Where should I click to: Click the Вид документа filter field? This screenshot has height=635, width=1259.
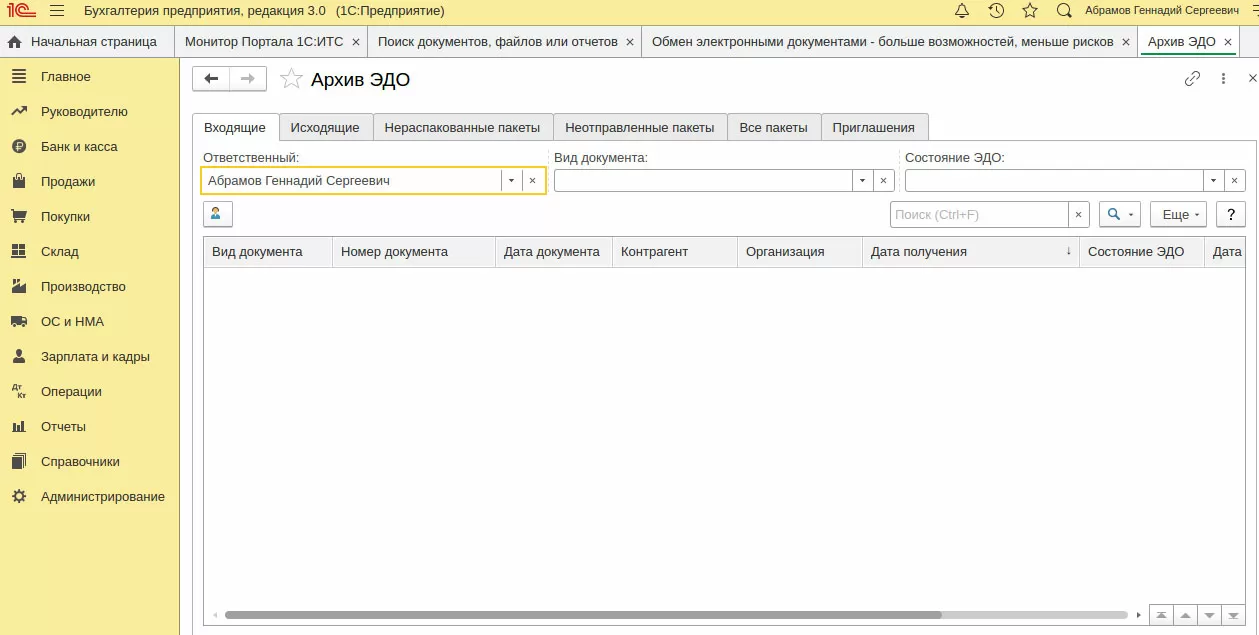[x=703, y=181]
